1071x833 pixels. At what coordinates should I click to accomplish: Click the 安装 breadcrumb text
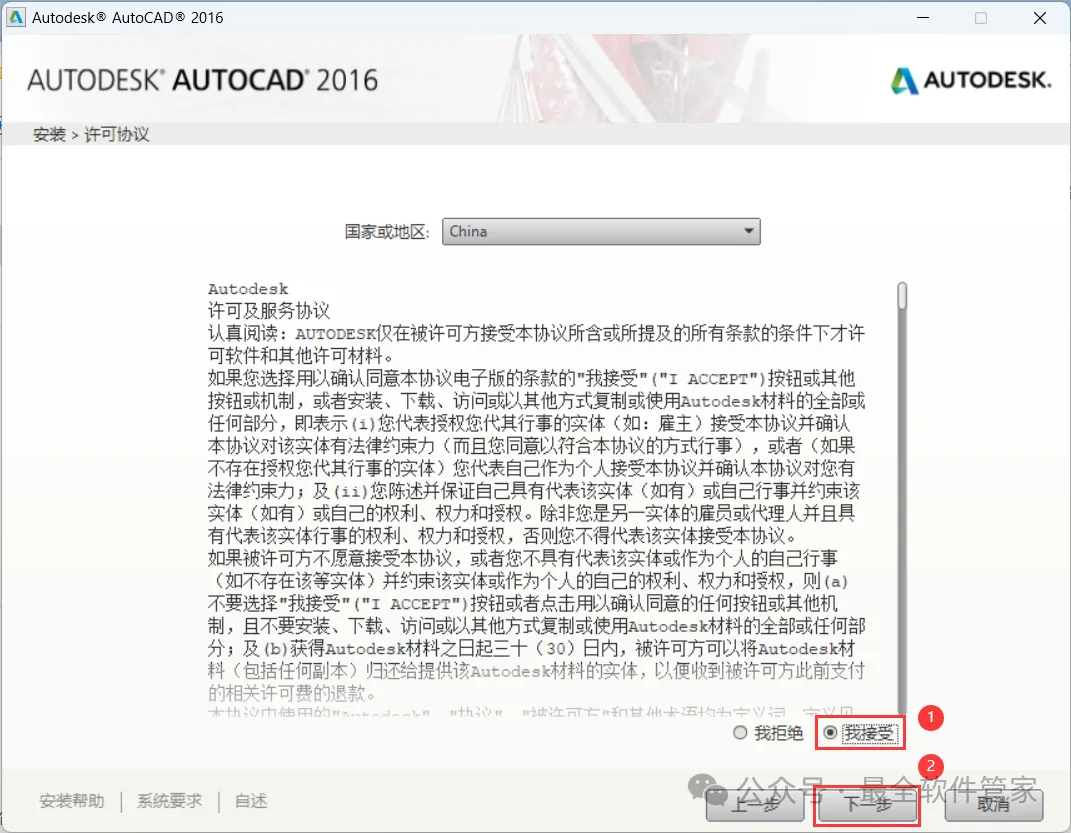49,135
